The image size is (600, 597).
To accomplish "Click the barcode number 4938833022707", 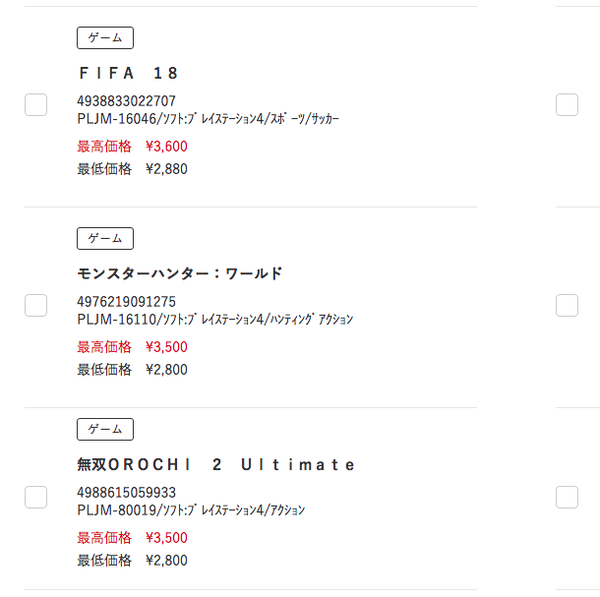I will click(x=126, y=101).
